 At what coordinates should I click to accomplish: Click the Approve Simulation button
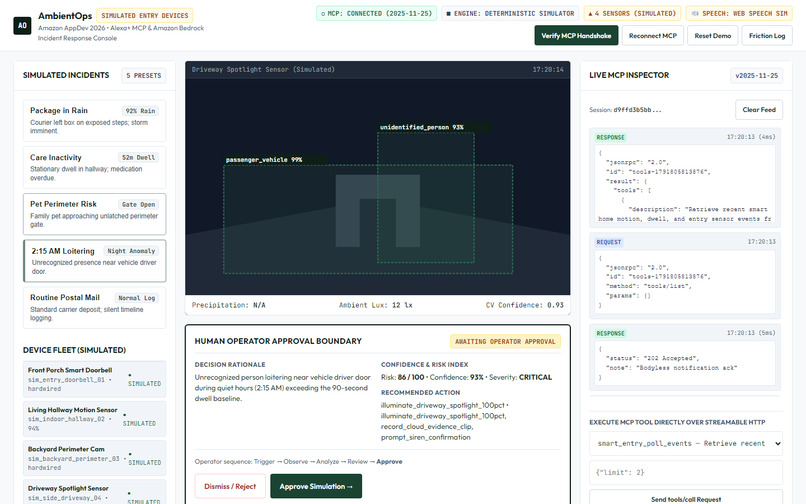point(316,486)
